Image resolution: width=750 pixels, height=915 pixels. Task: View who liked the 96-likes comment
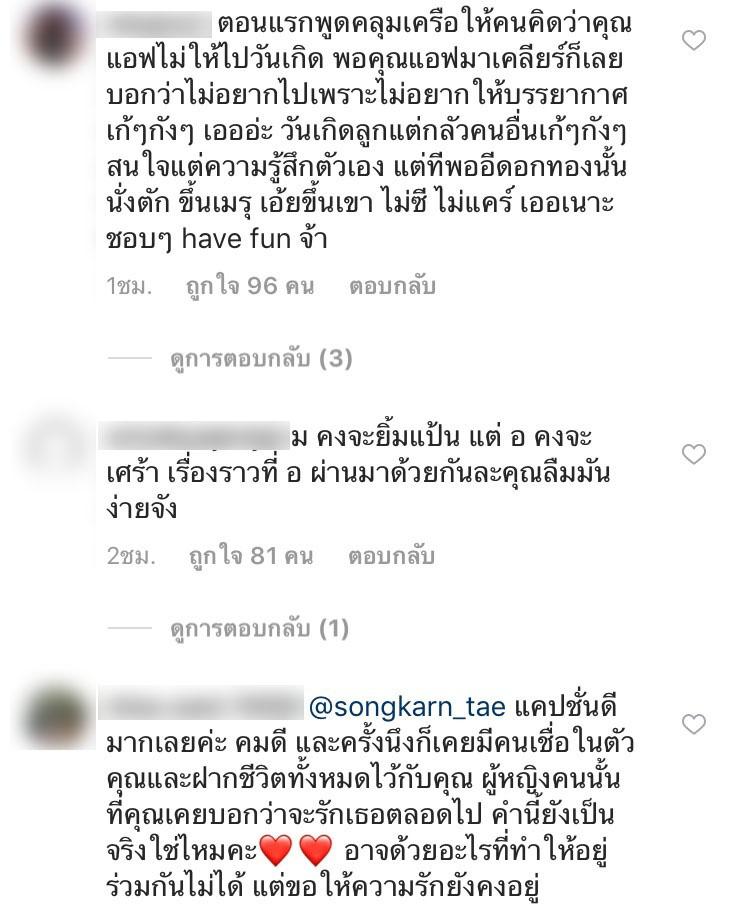pyautogui.click(x=250, y=286)
